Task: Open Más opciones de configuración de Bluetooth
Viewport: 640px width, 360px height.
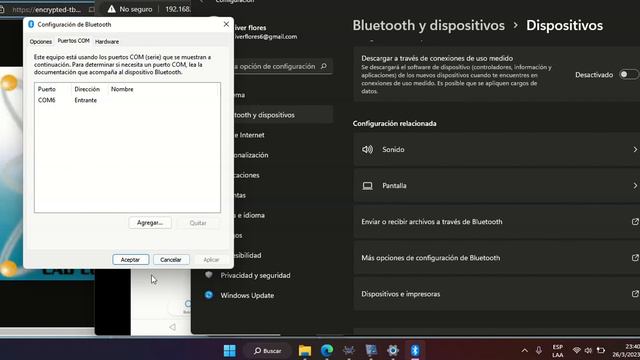Action: 496,258
